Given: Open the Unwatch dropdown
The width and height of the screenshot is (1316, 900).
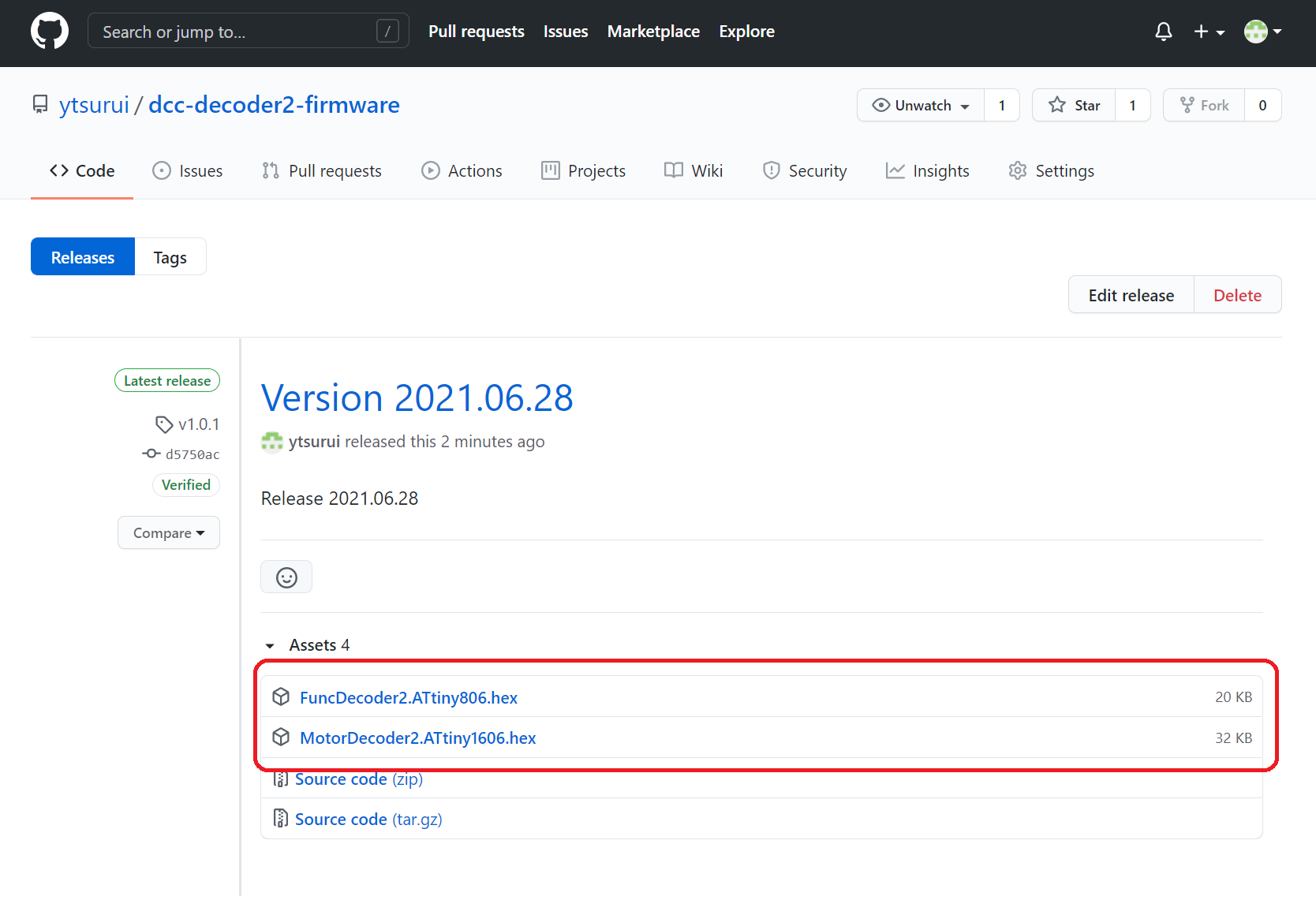Looking at the screenshot, I should (921, 106).
